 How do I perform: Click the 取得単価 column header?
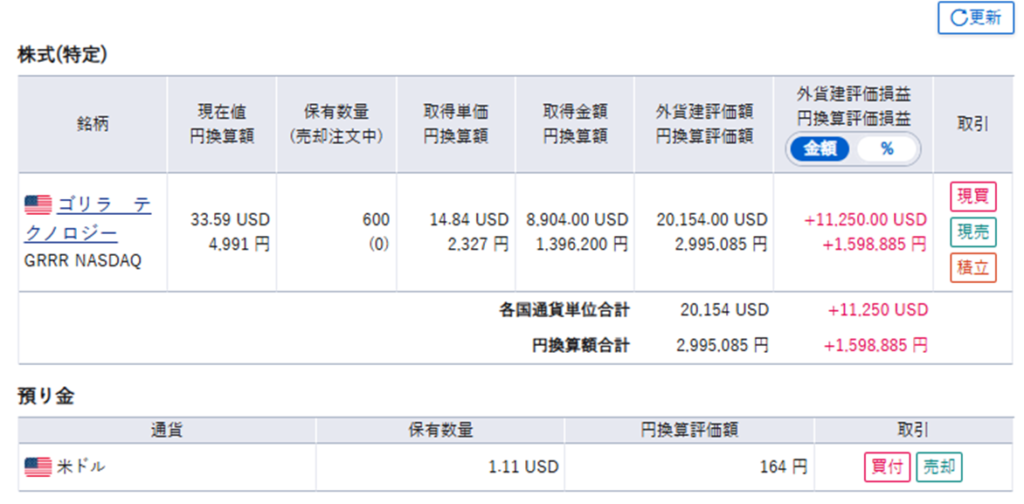[455, 124]
